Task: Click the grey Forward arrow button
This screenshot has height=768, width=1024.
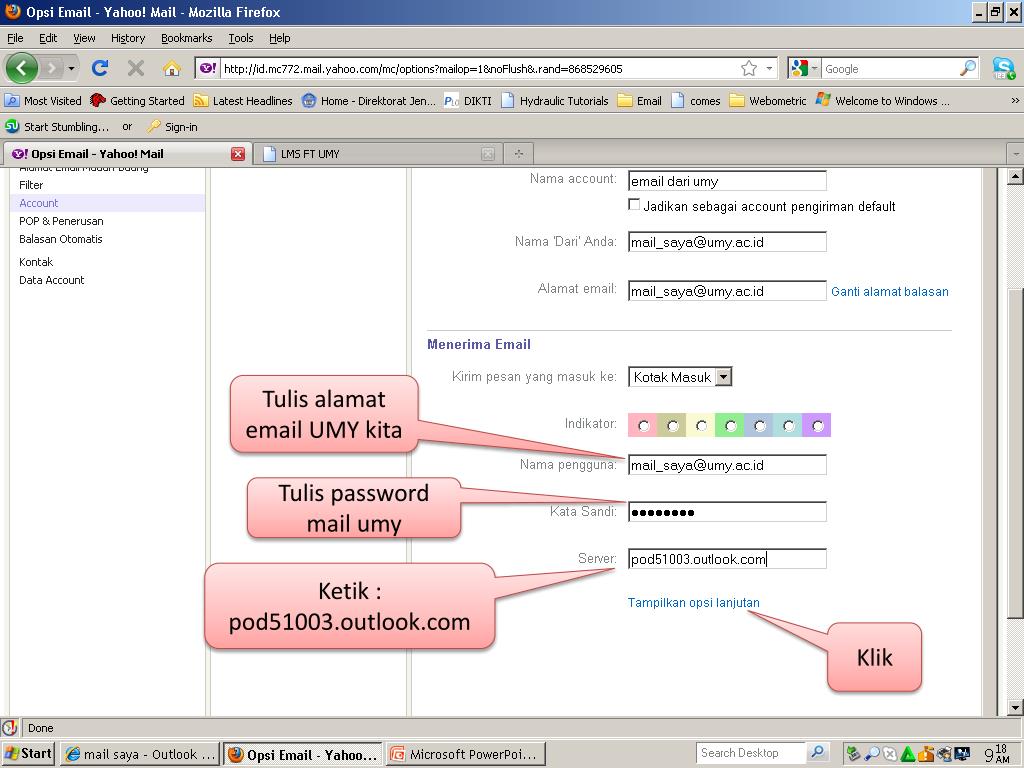Action: click(x=52, y=68)
